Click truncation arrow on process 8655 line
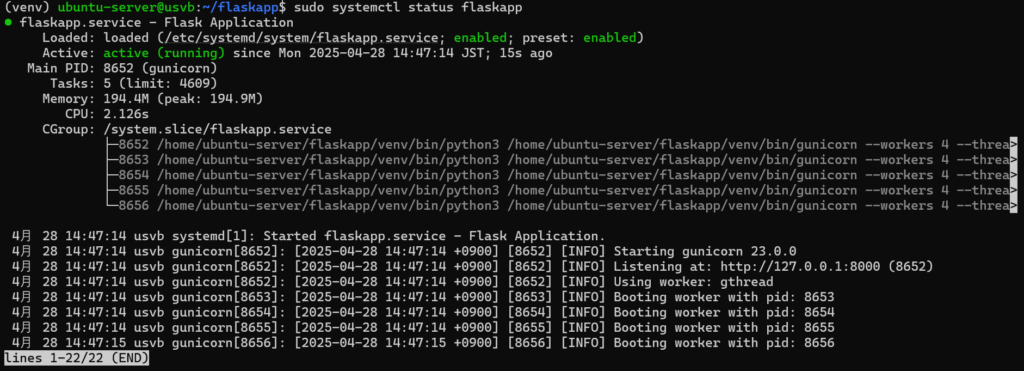 1014,190
